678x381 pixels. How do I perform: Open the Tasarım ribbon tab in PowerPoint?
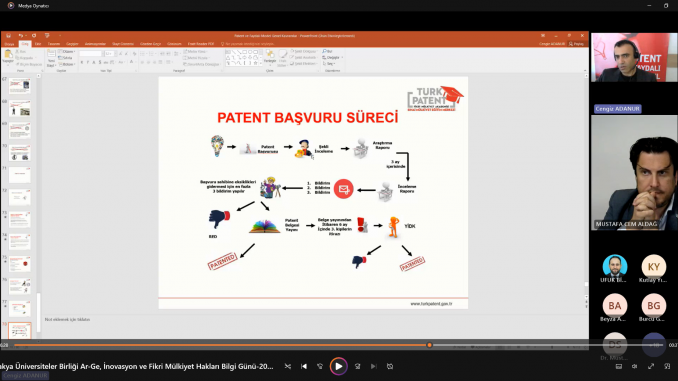54,44
